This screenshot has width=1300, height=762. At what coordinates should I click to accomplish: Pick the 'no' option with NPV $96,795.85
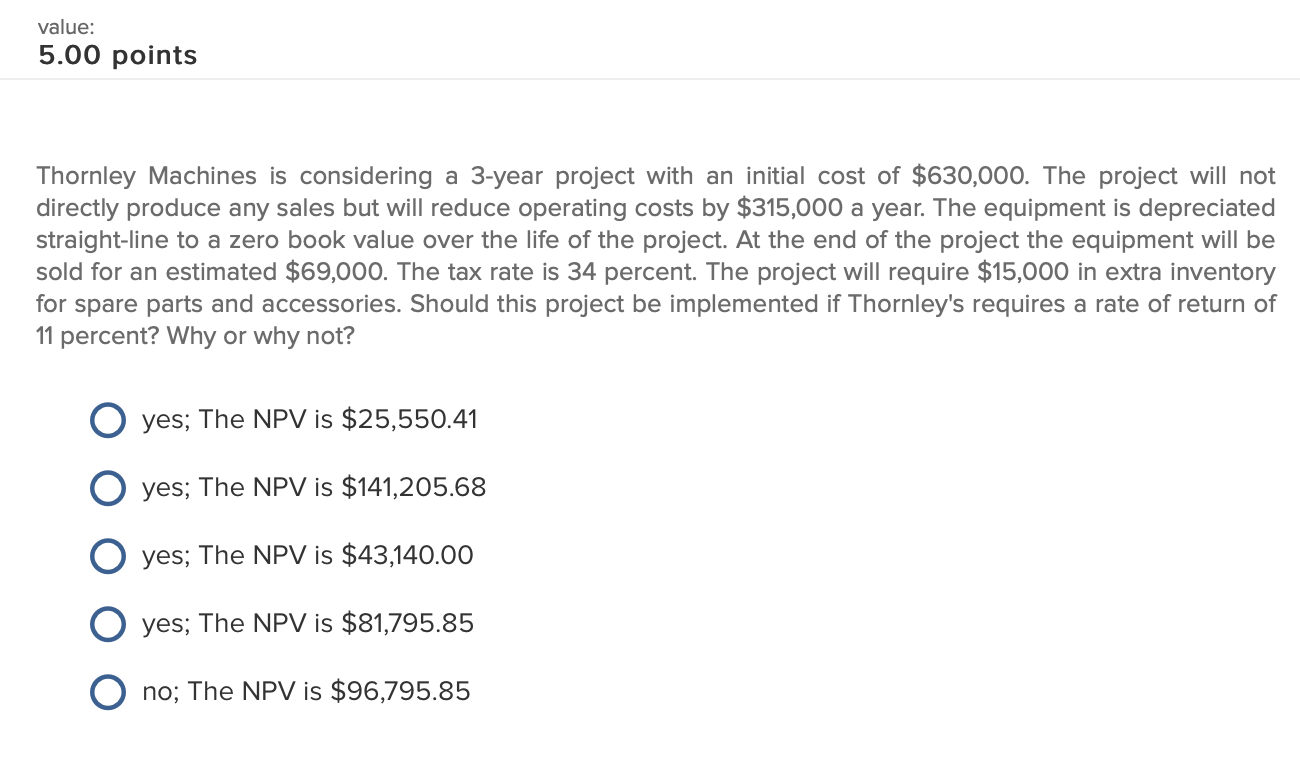pos(107,692)
